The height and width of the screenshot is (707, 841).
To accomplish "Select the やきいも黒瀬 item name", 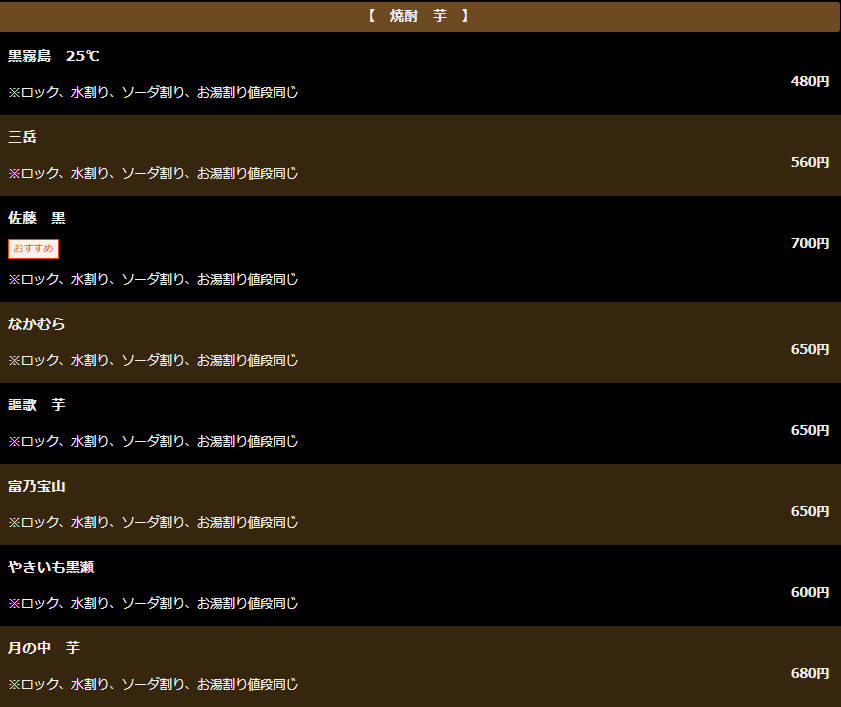I will [x=51, y=567].
